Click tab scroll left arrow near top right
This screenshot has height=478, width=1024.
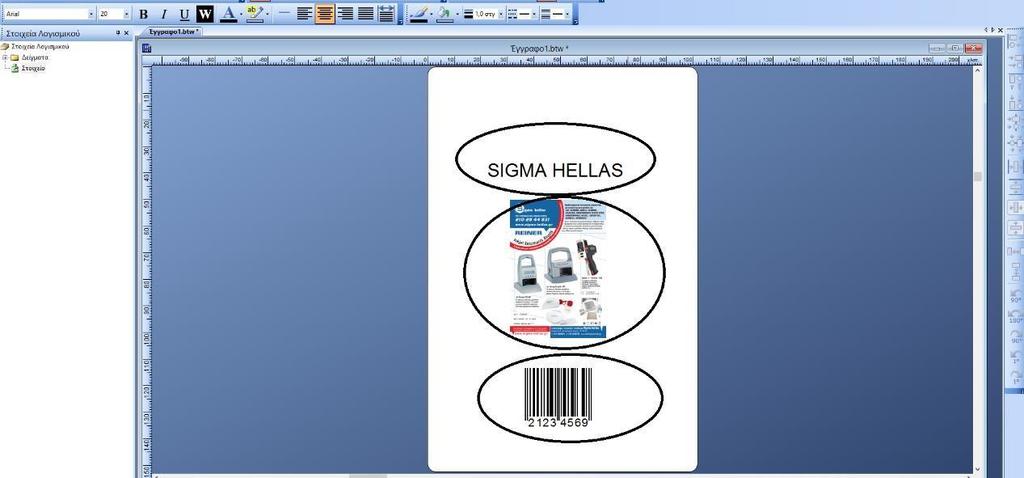tap(986, 30)
